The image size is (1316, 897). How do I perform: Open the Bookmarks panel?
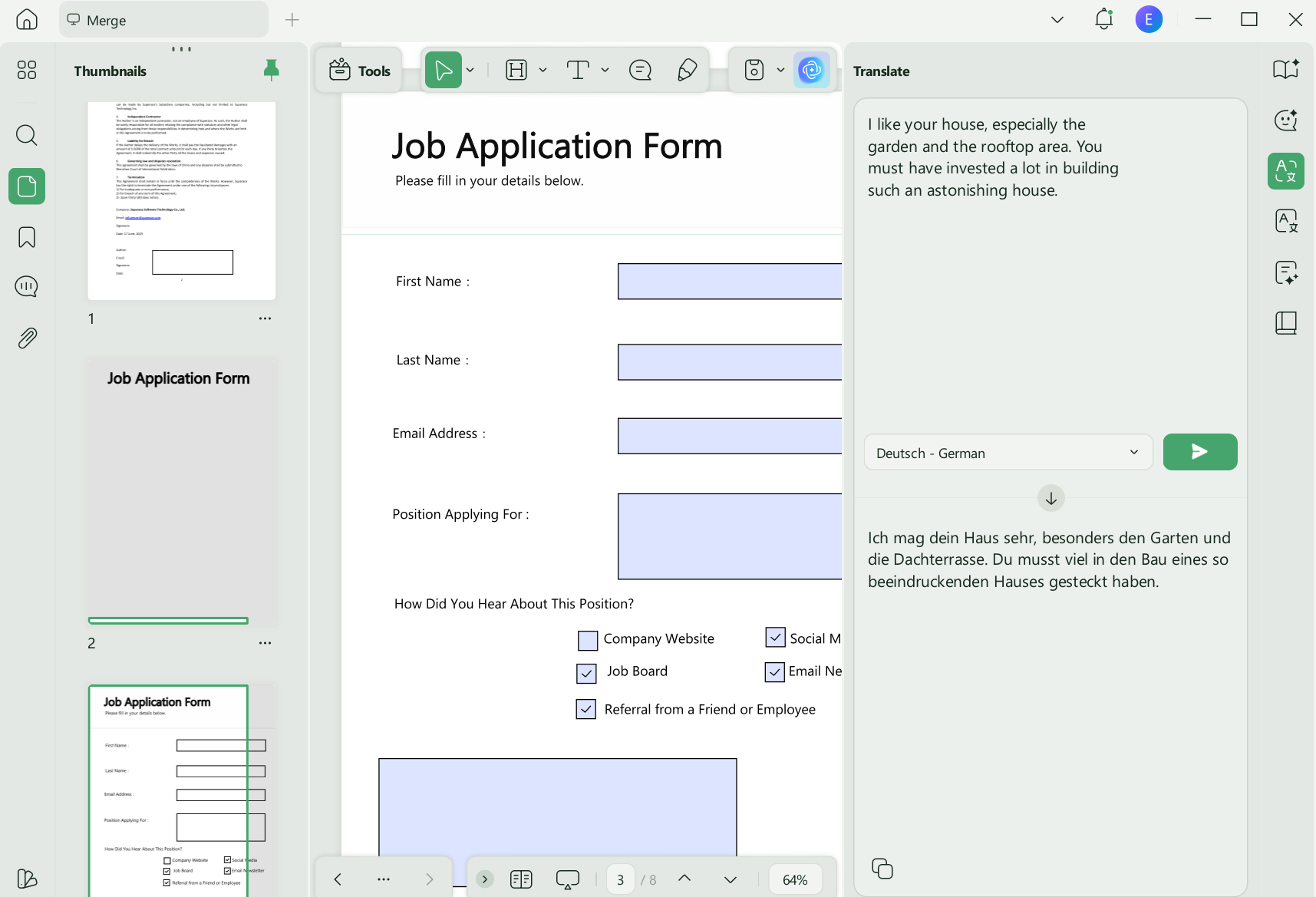click(x=27, y=237)
